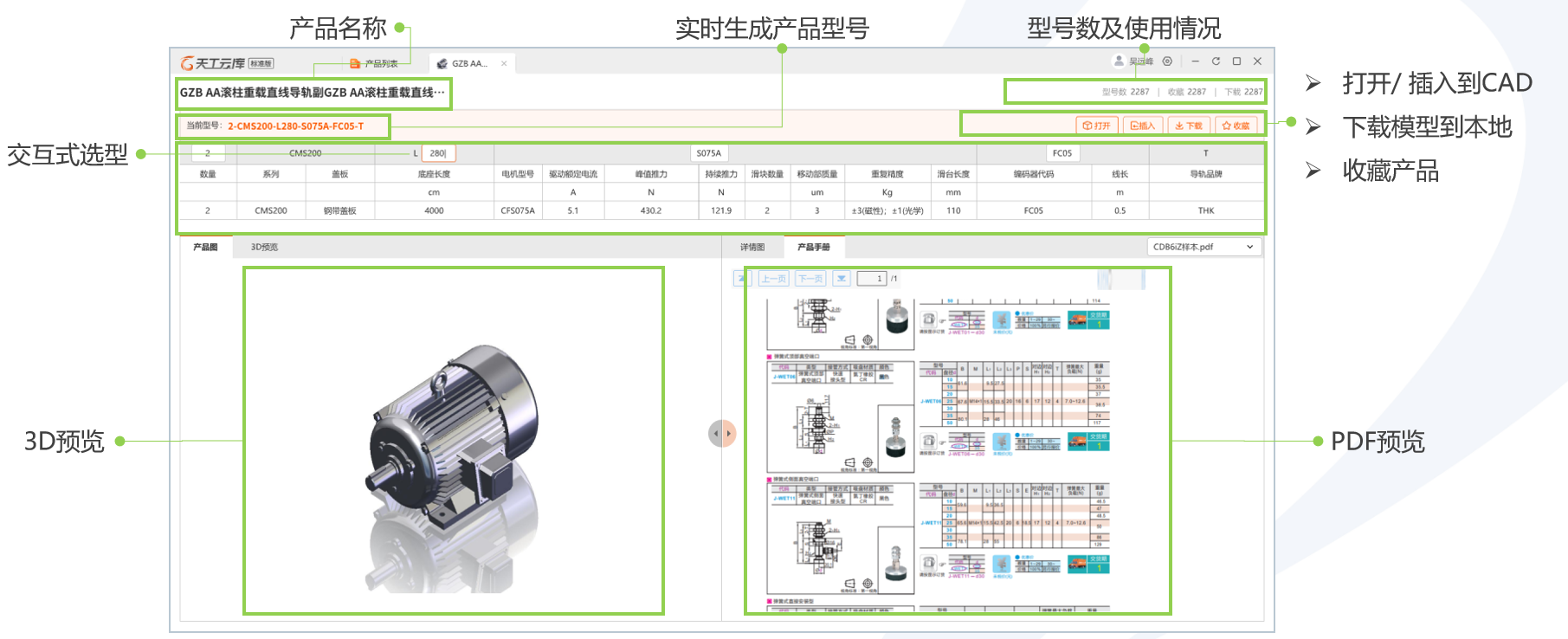Image resolution: width=1568 pixels, height=639 pixels.
Task: Click the 打开 button to open in CAD
Action: pyautogui.click(x=1096, y=126)
